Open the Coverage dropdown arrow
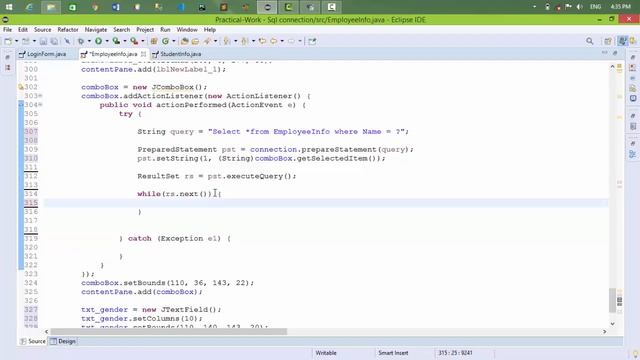Screen dimensions: 640x360 (x=125, y=41)
